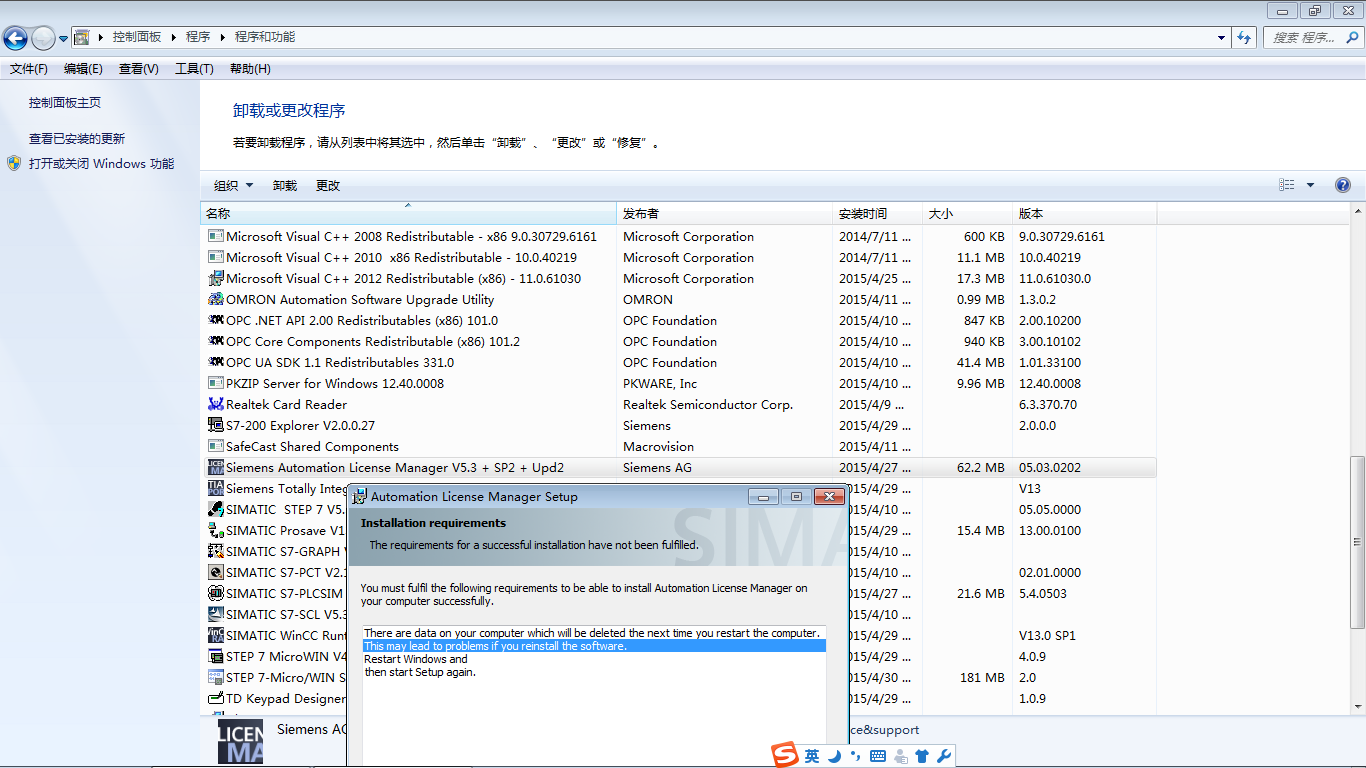The image size is (1366, 768).
Task: Open the 查看(V) menu
Action: 138,69
